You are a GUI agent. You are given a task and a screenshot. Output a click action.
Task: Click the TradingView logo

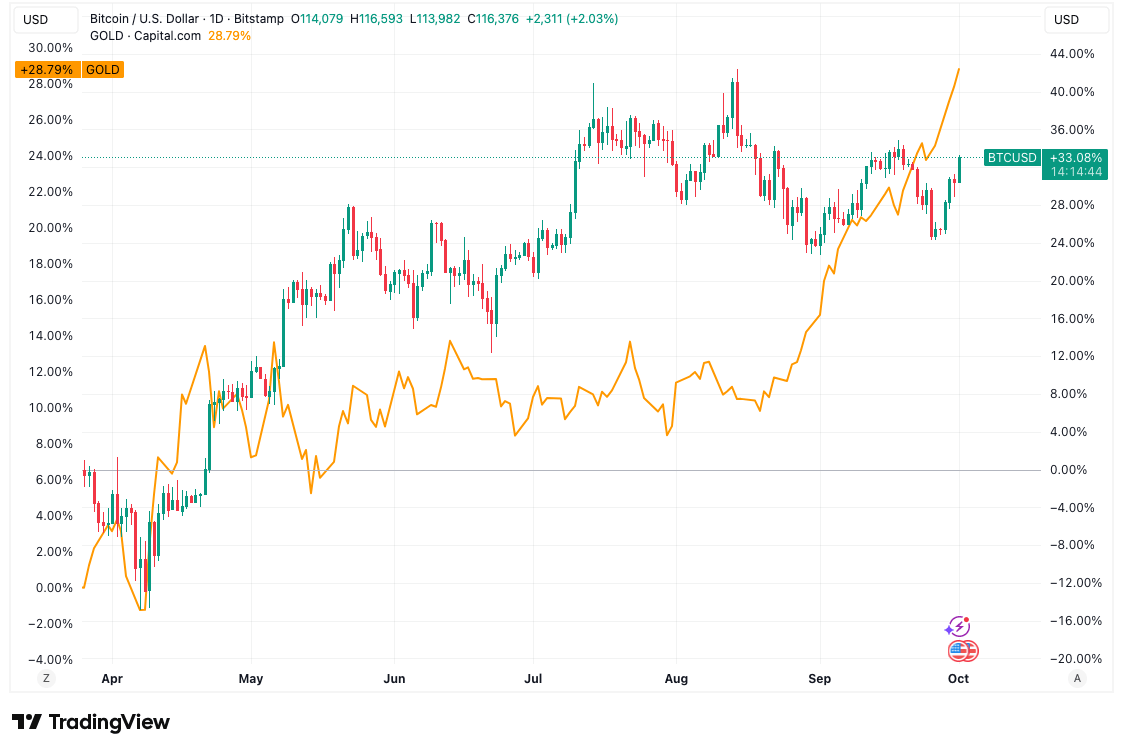91,722
